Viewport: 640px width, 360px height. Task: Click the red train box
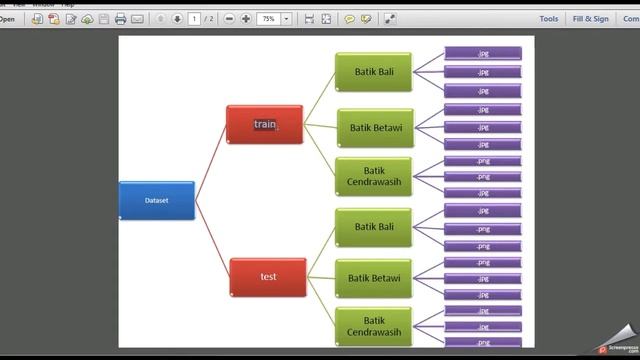point(265,124)
